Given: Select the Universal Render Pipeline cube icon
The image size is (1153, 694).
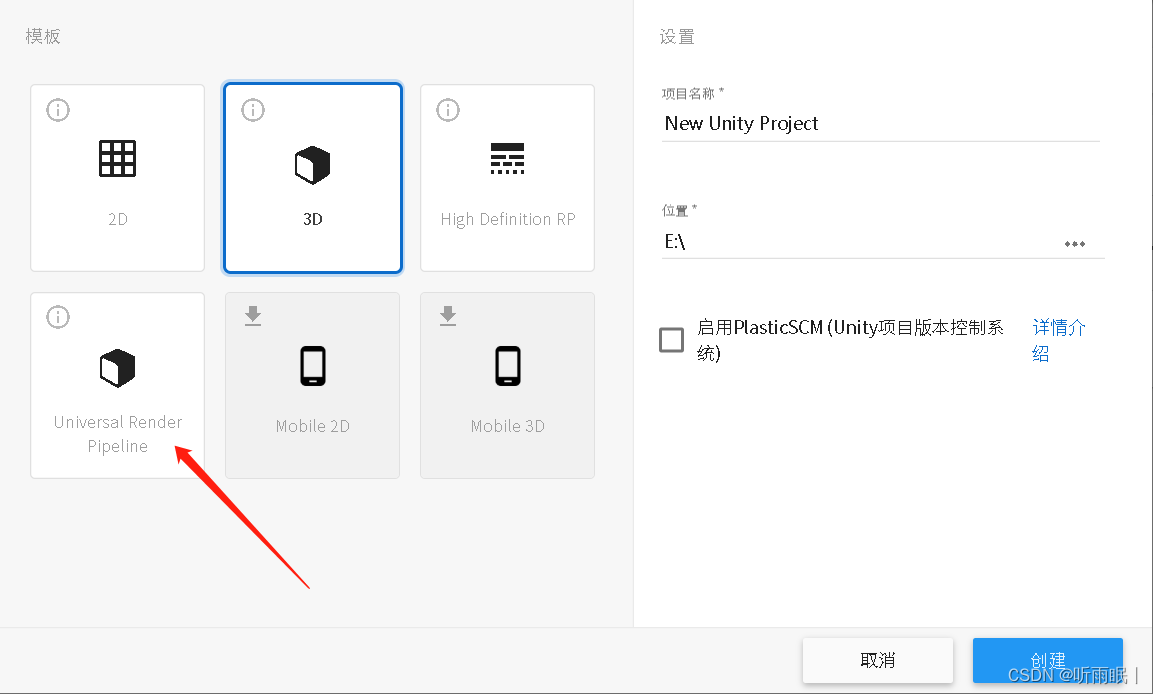Looking at the screenshot, I should point(118,368).
